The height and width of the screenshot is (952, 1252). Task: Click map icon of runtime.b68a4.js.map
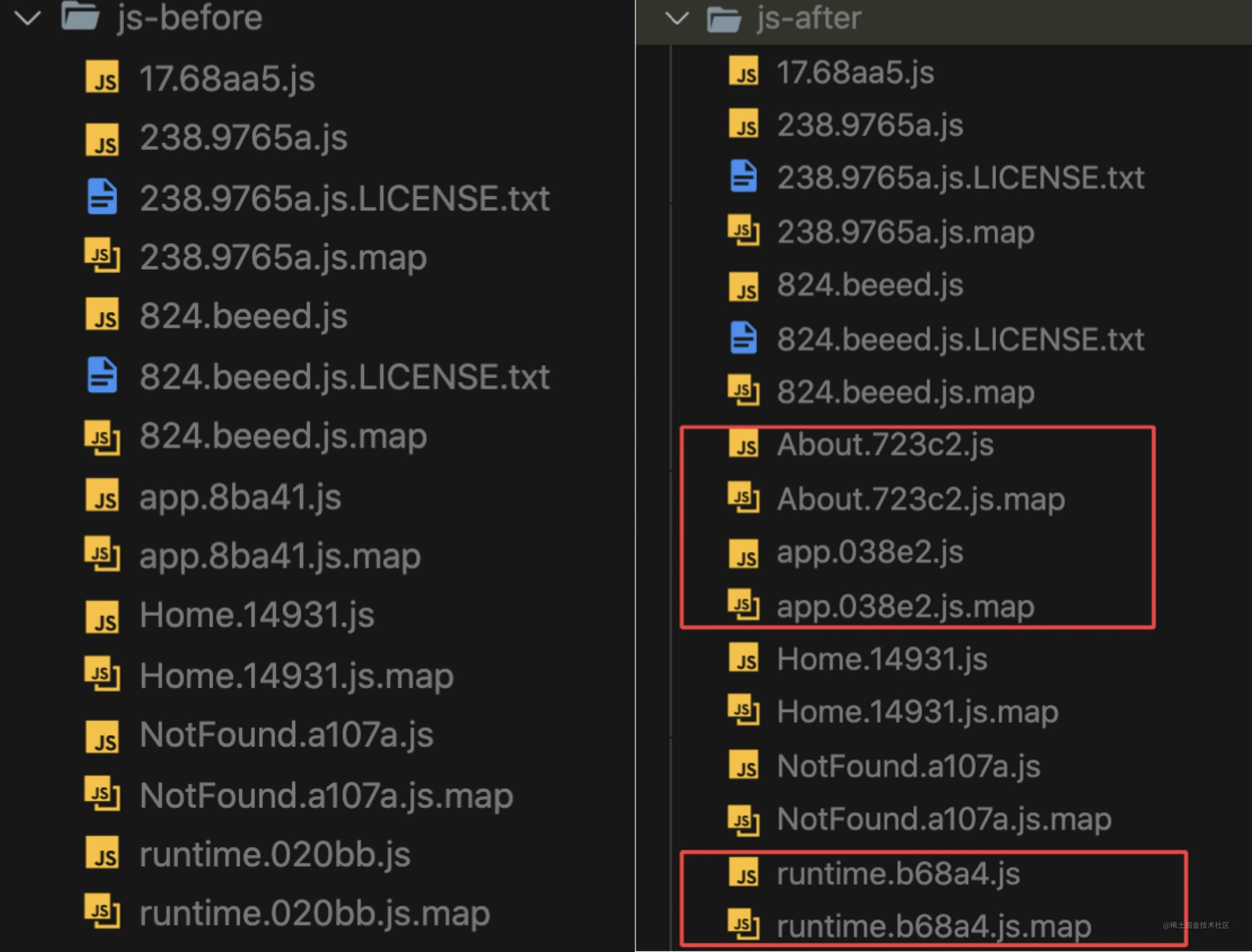click(x=744, y=924)
